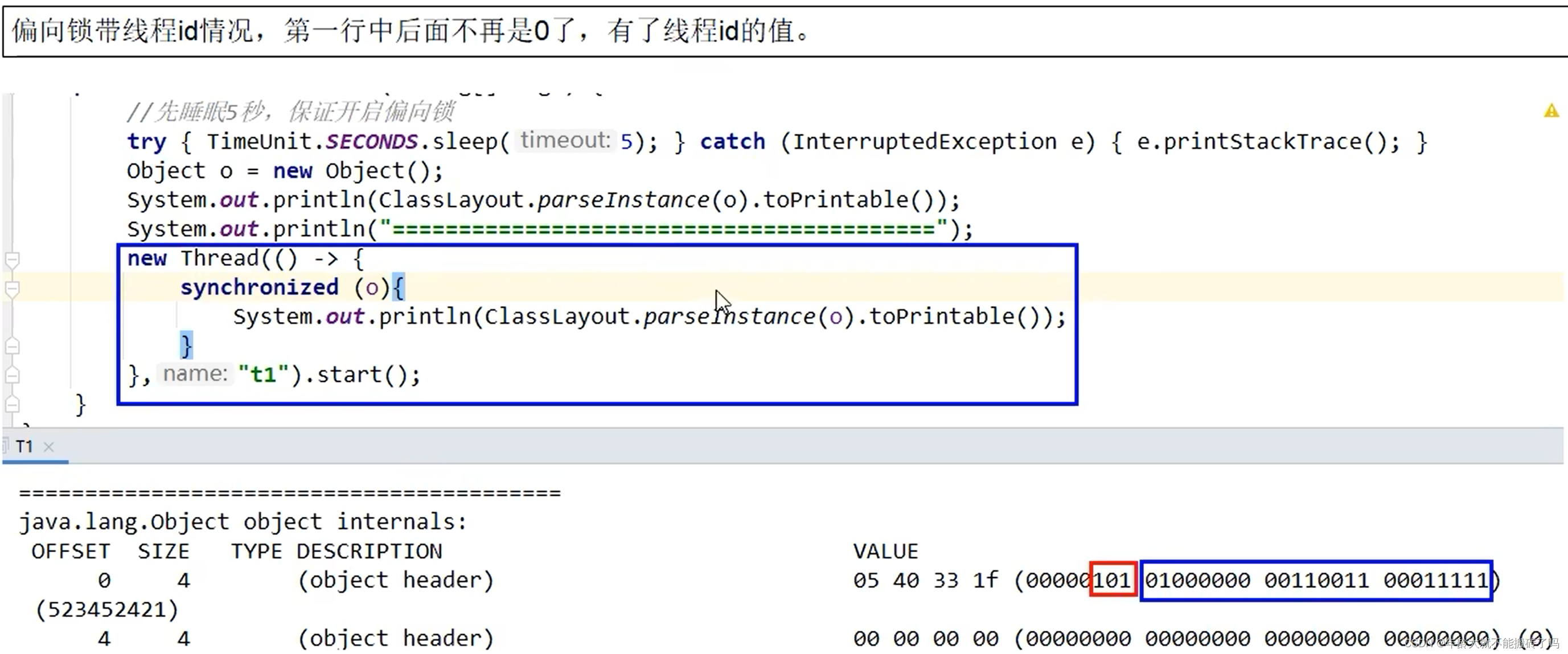Click the 'VALUE' column header in output
Viewport: 1568px width, 654px height.
[886, 551]
